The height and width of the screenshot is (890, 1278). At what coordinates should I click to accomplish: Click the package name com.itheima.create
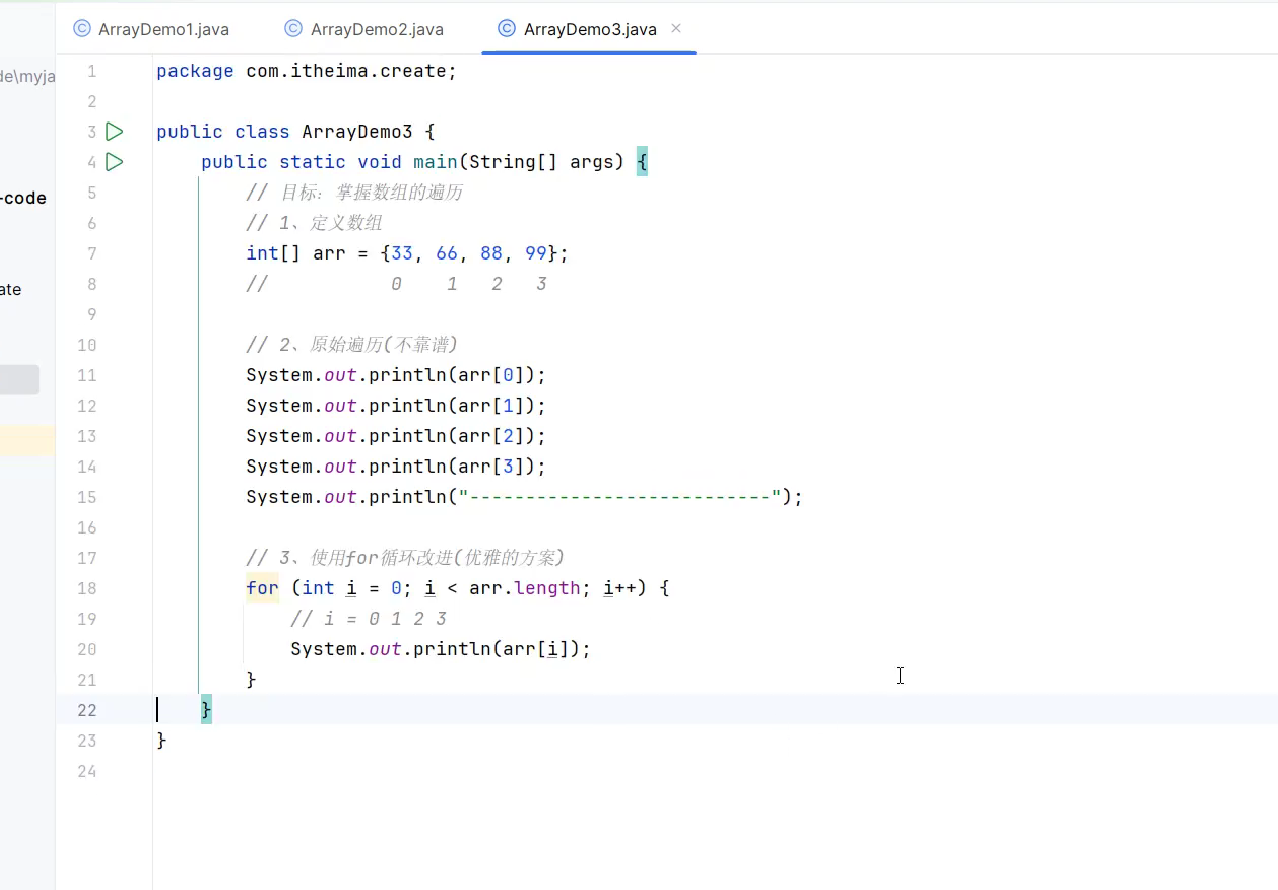[x=348, y=71]
